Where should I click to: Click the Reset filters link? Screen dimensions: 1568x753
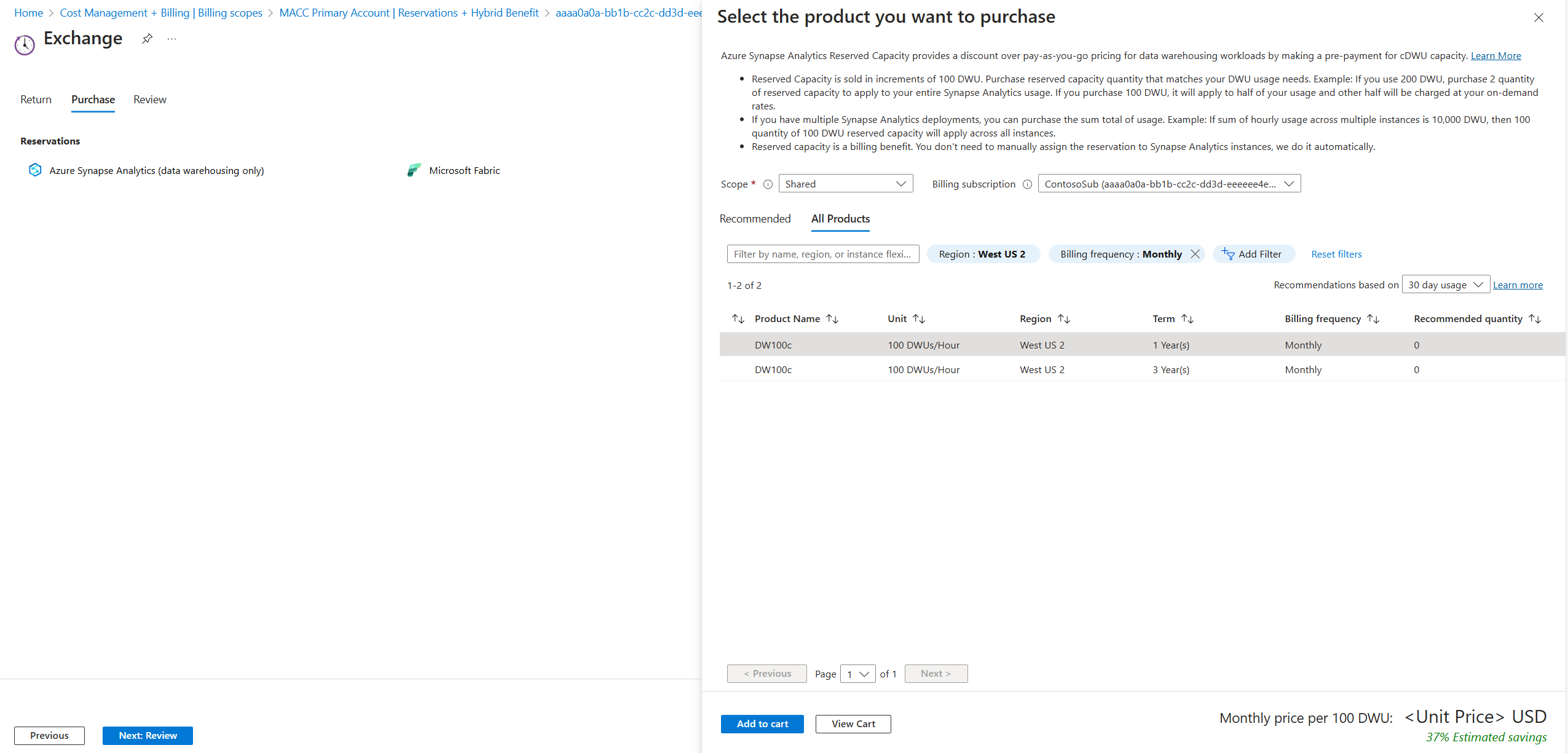(1336, 254)
